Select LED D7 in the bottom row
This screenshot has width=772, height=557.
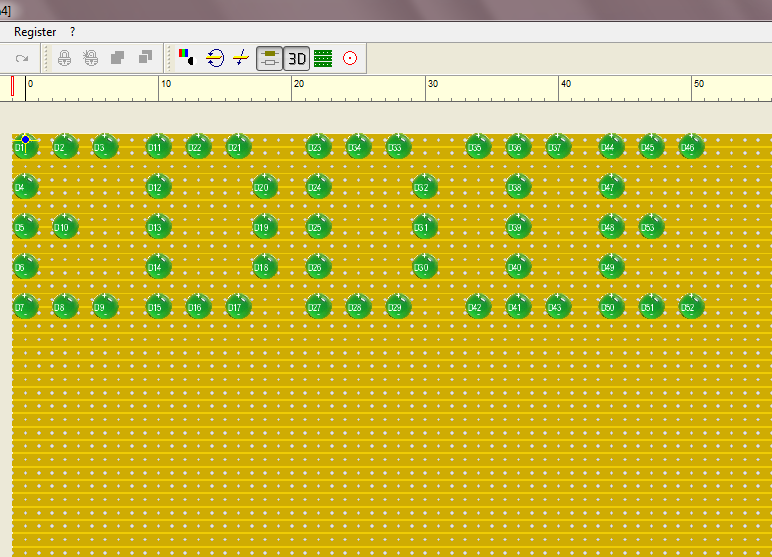[26, 306]
